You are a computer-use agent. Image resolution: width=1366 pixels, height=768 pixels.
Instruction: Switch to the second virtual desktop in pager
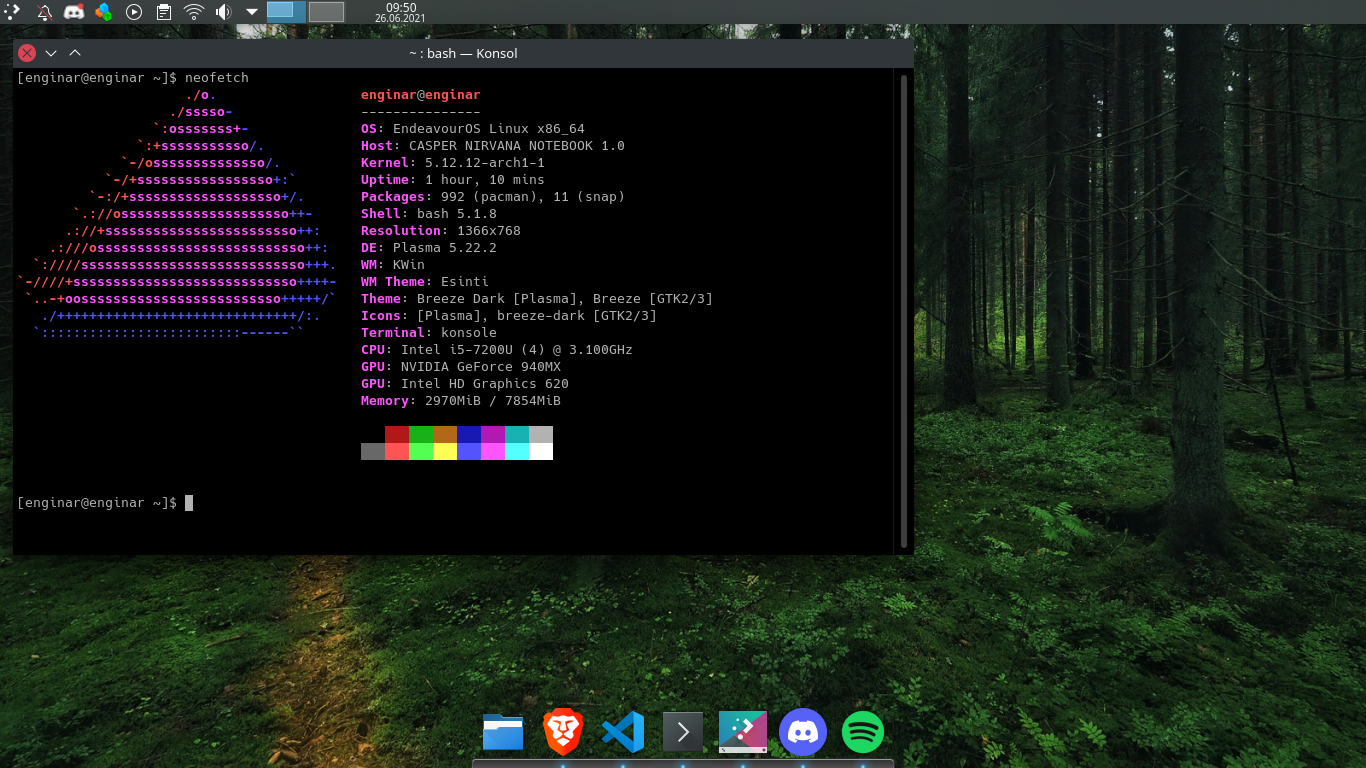tap(326, 12)
